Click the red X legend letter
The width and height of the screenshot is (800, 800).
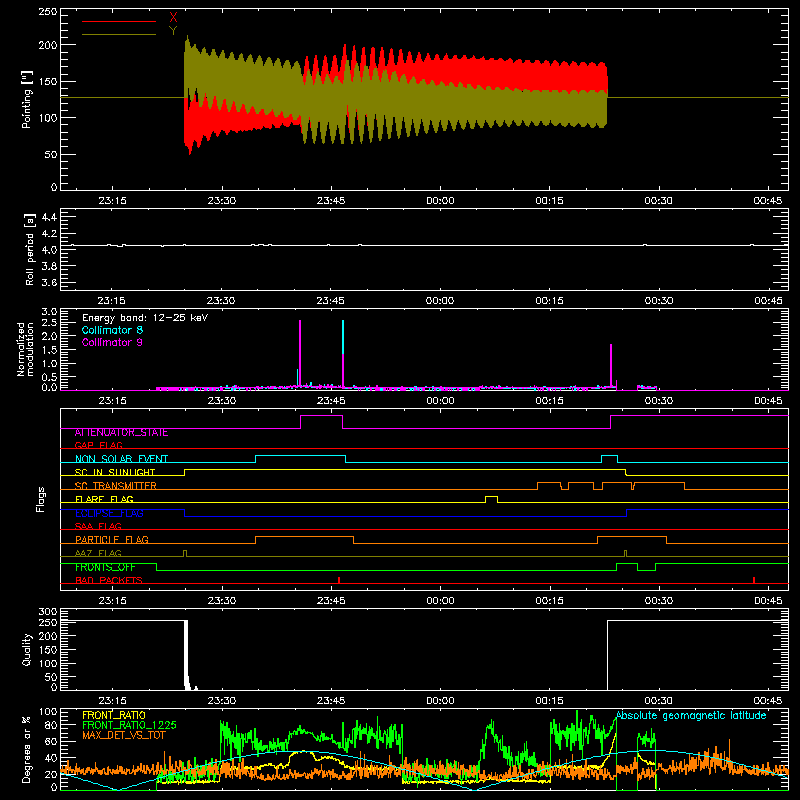173,18
